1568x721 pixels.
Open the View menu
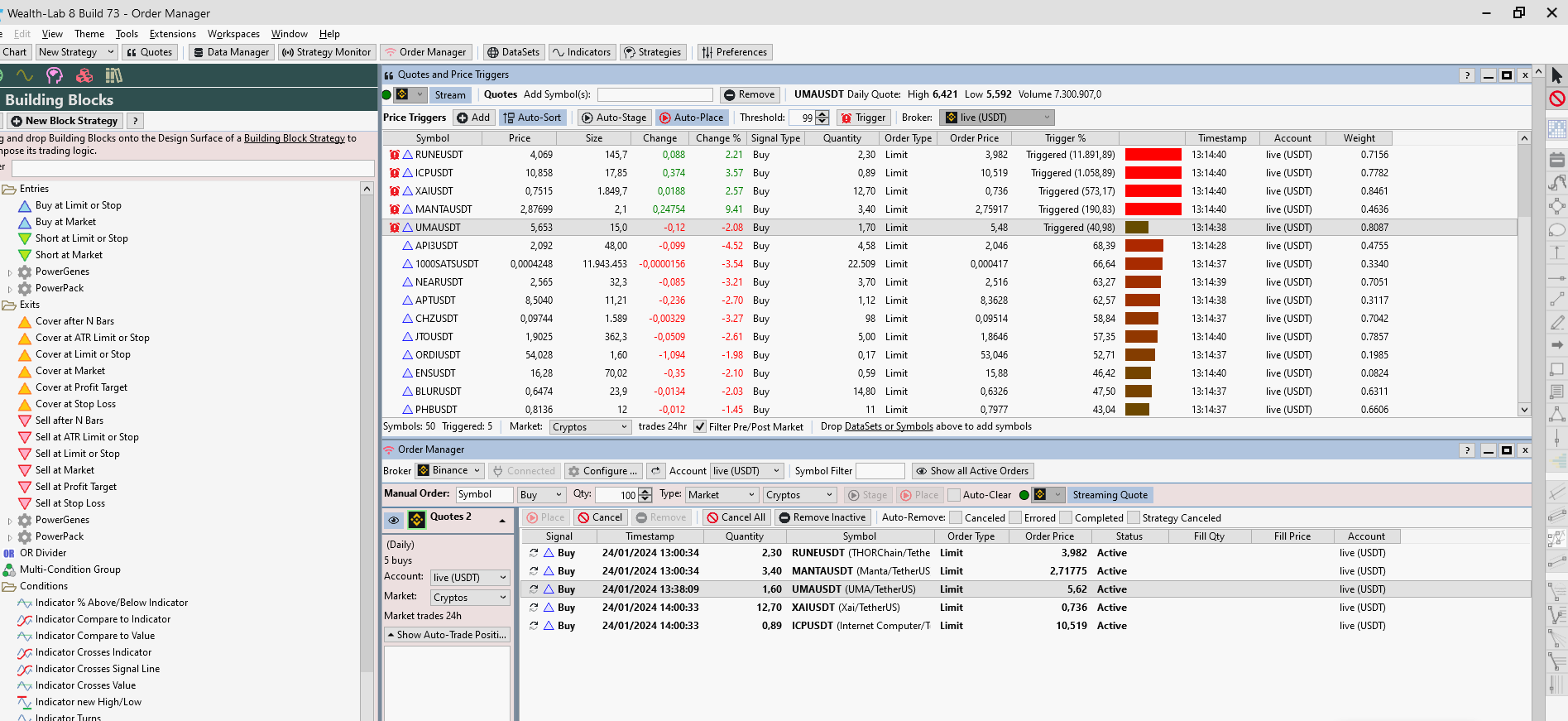tap(52, 34)
